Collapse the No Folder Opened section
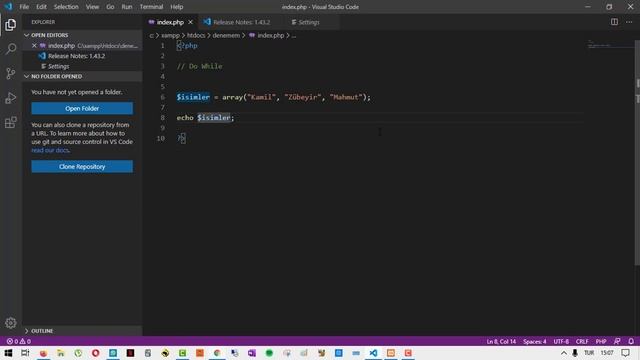Viewport: 640px width, 360px height. coord(82,76)
